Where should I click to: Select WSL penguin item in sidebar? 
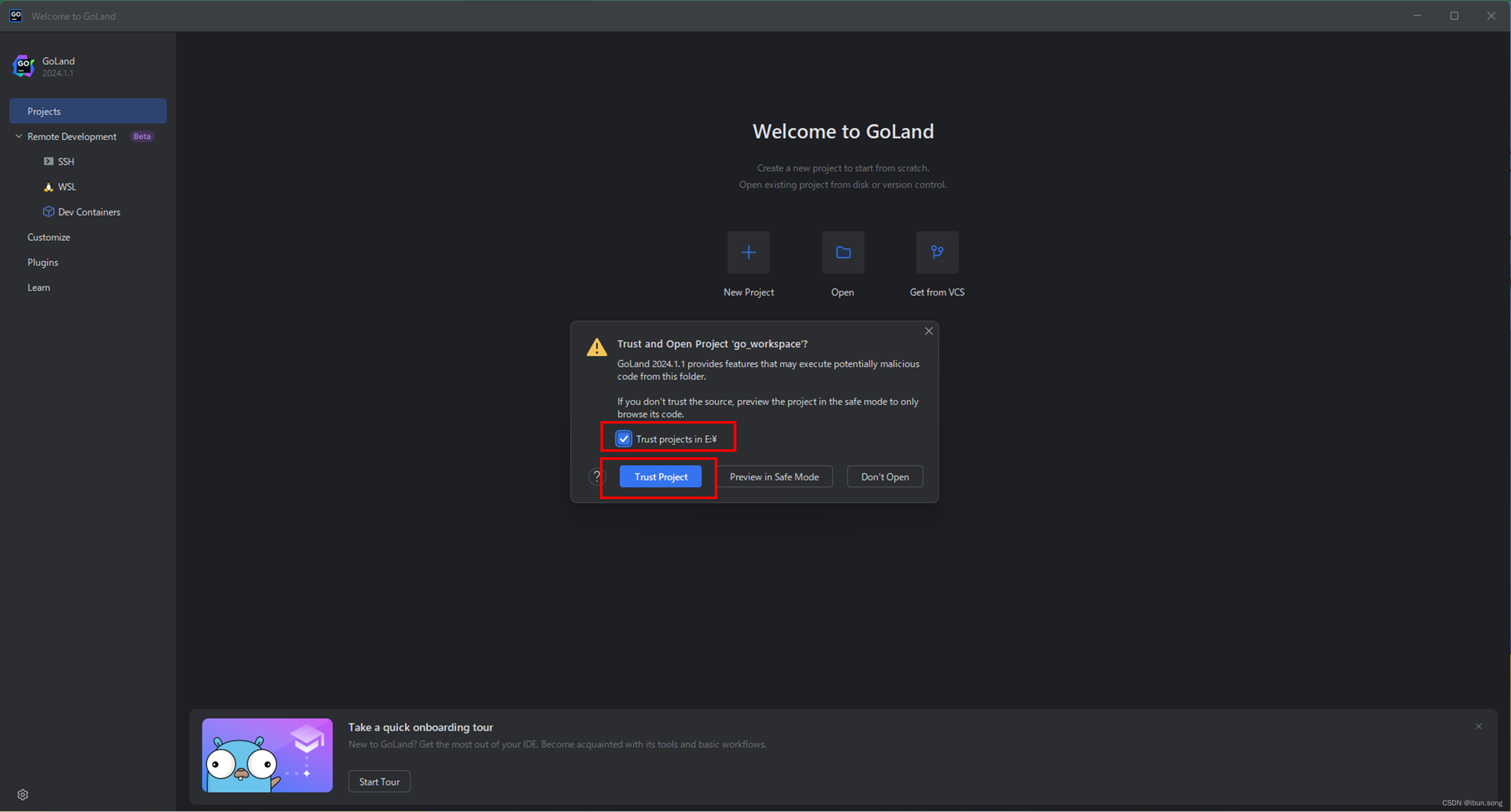pyautogui.click(x=66, y=187)
